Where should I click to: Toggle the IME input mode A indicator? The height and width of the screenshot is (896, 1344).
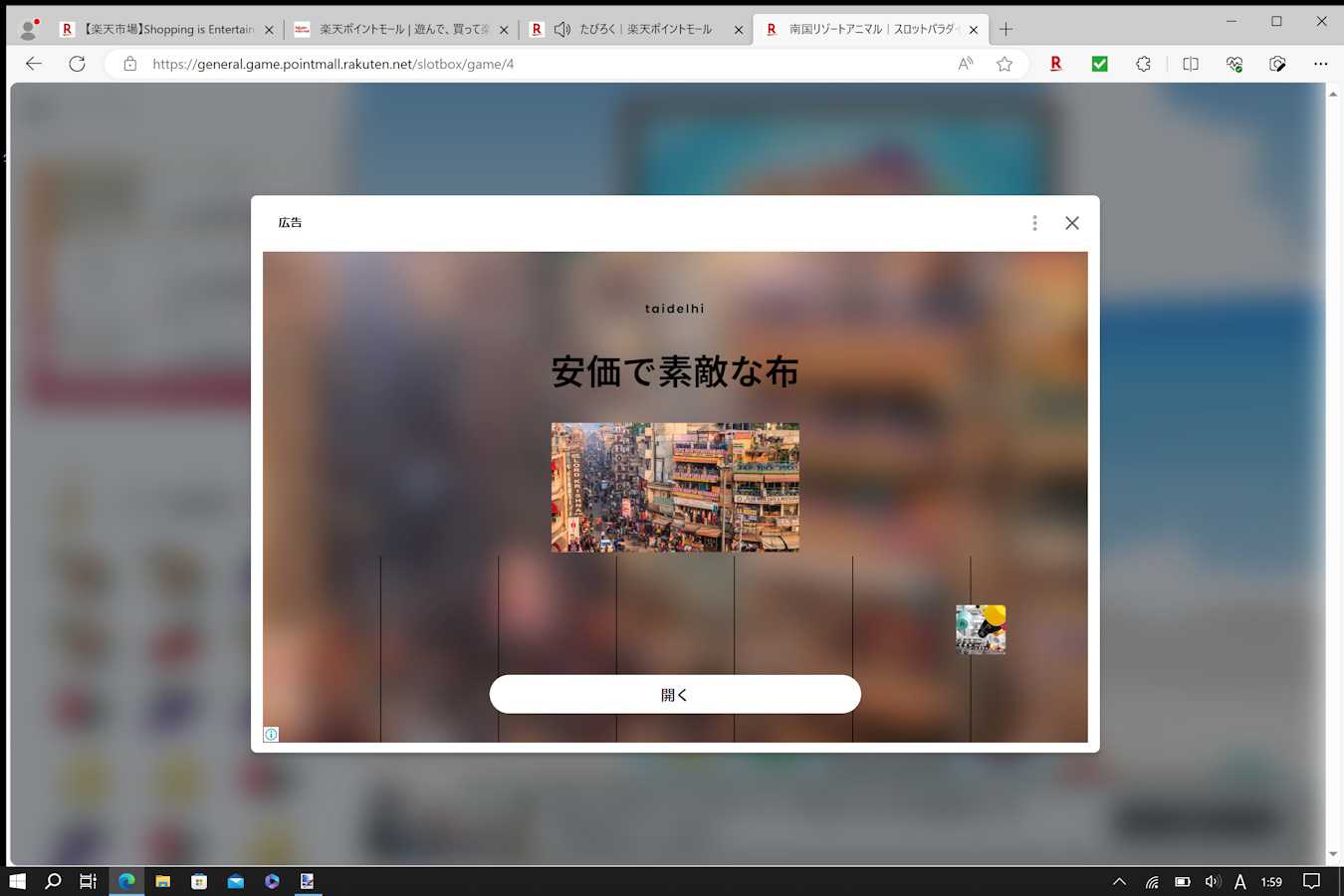pos(1240,881)
